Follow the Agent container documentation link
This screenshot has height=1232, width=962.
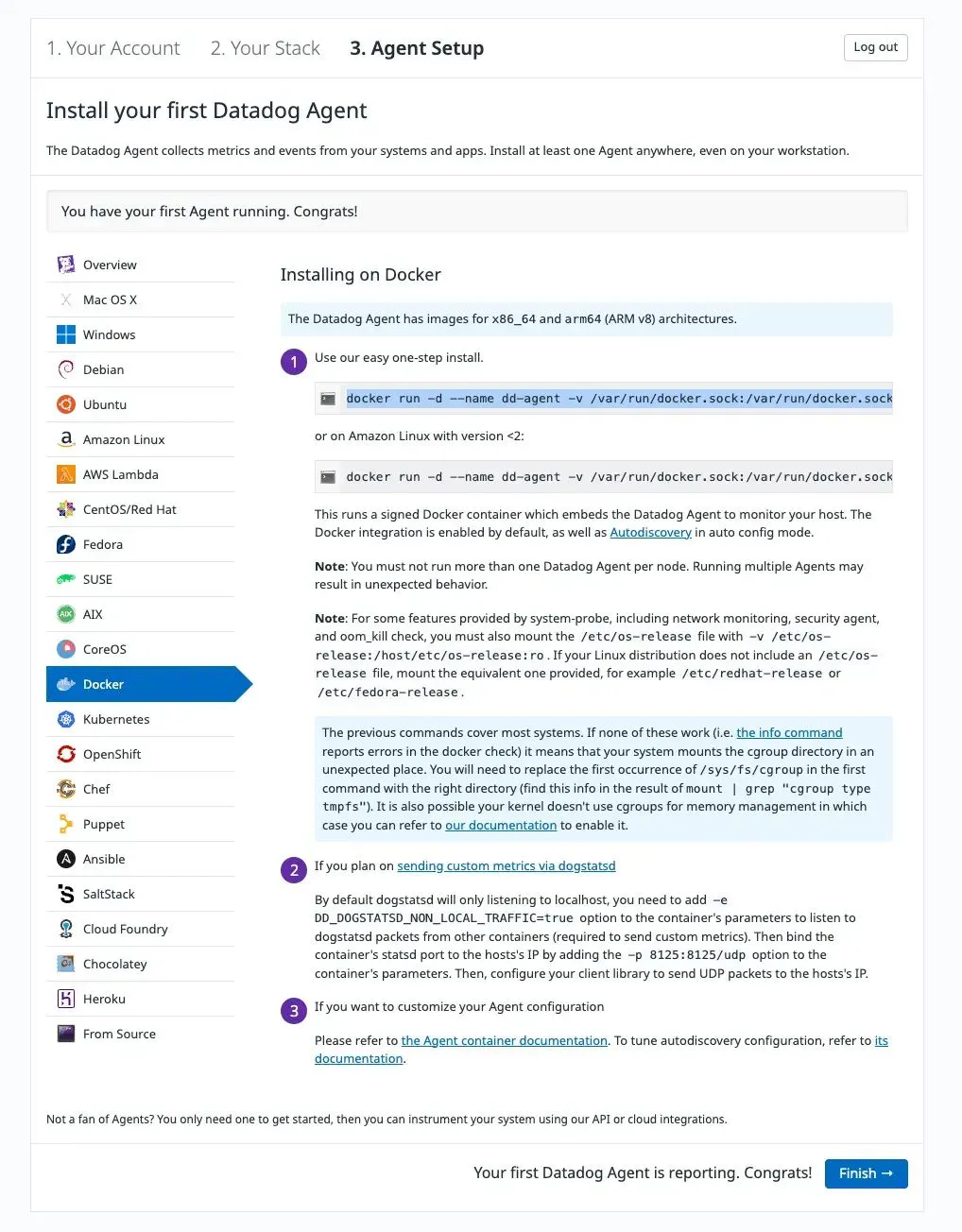tap(505, 1041)
